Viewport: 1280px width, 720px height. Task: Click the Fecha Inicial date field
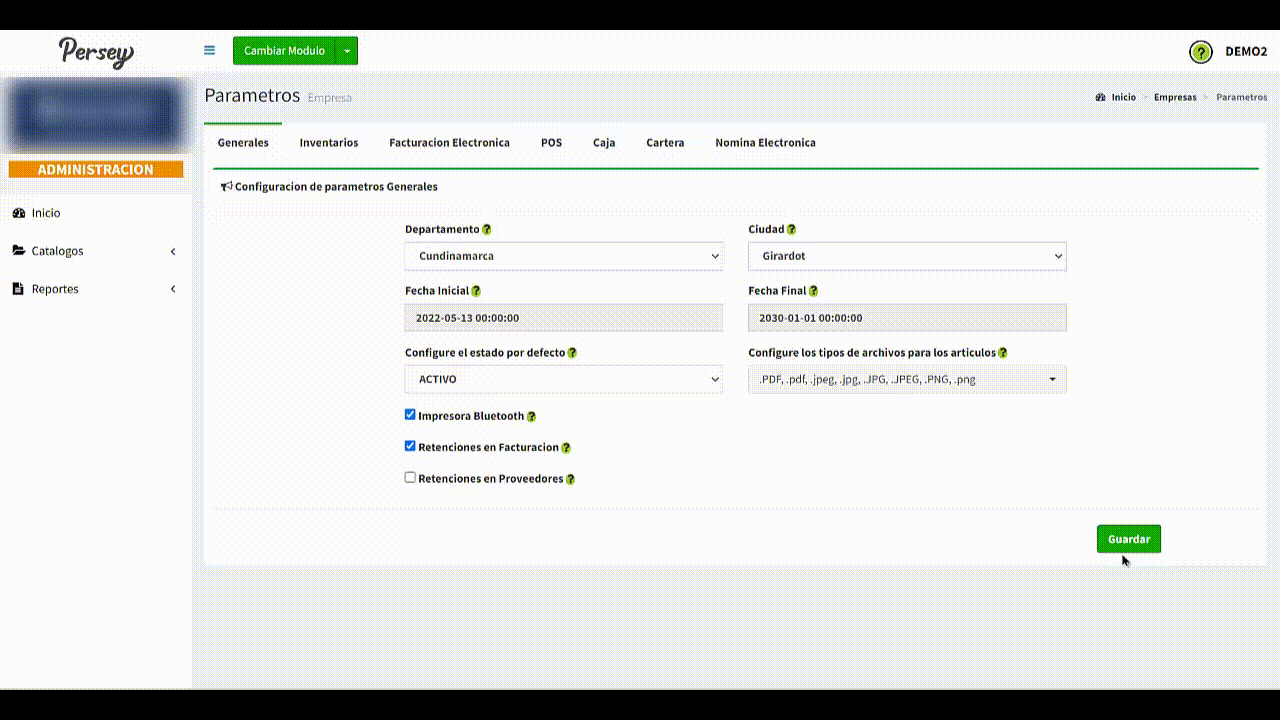563,318
